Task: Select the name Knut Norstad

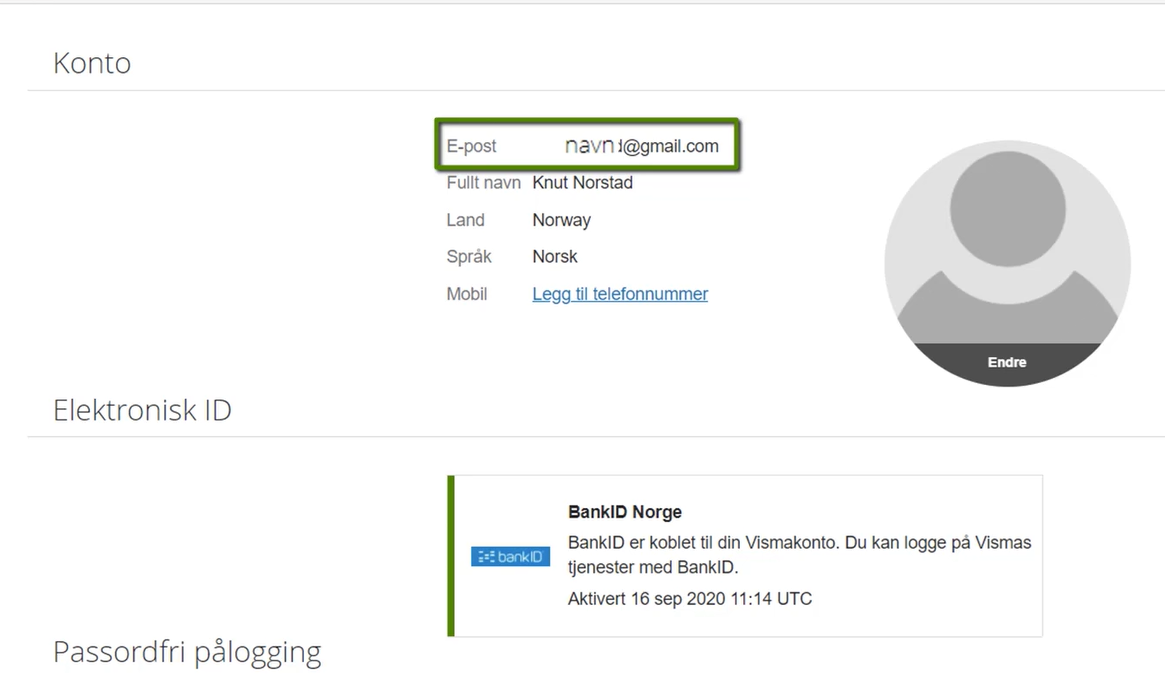Action: pyautogui.click(x=582, y=183)
